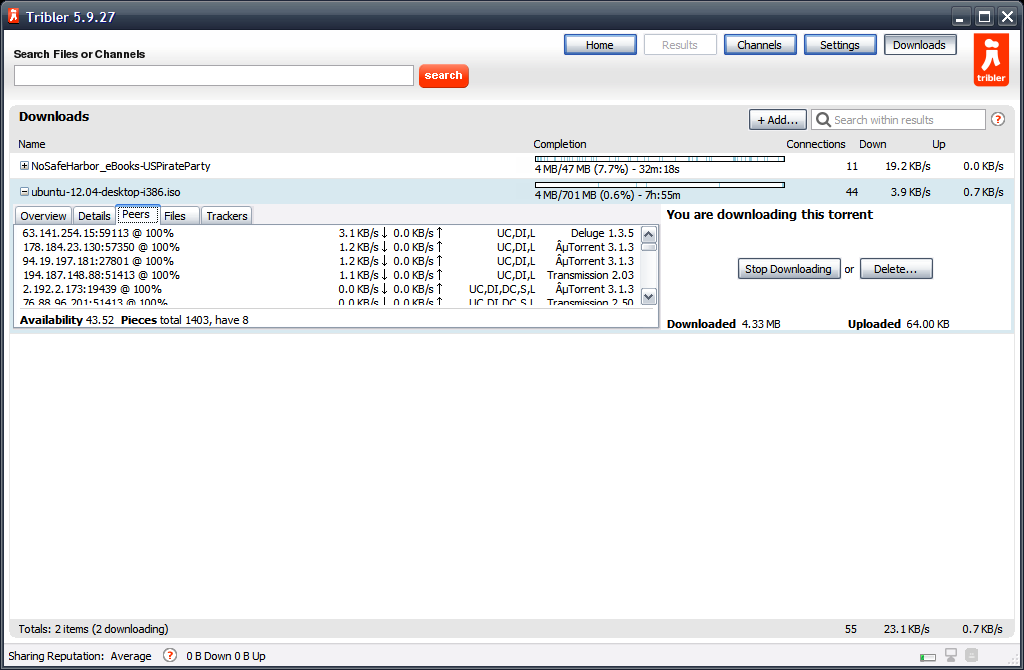Click the Deluge 1.3.5 client label
1024x670 pixels.
(602, 233)
